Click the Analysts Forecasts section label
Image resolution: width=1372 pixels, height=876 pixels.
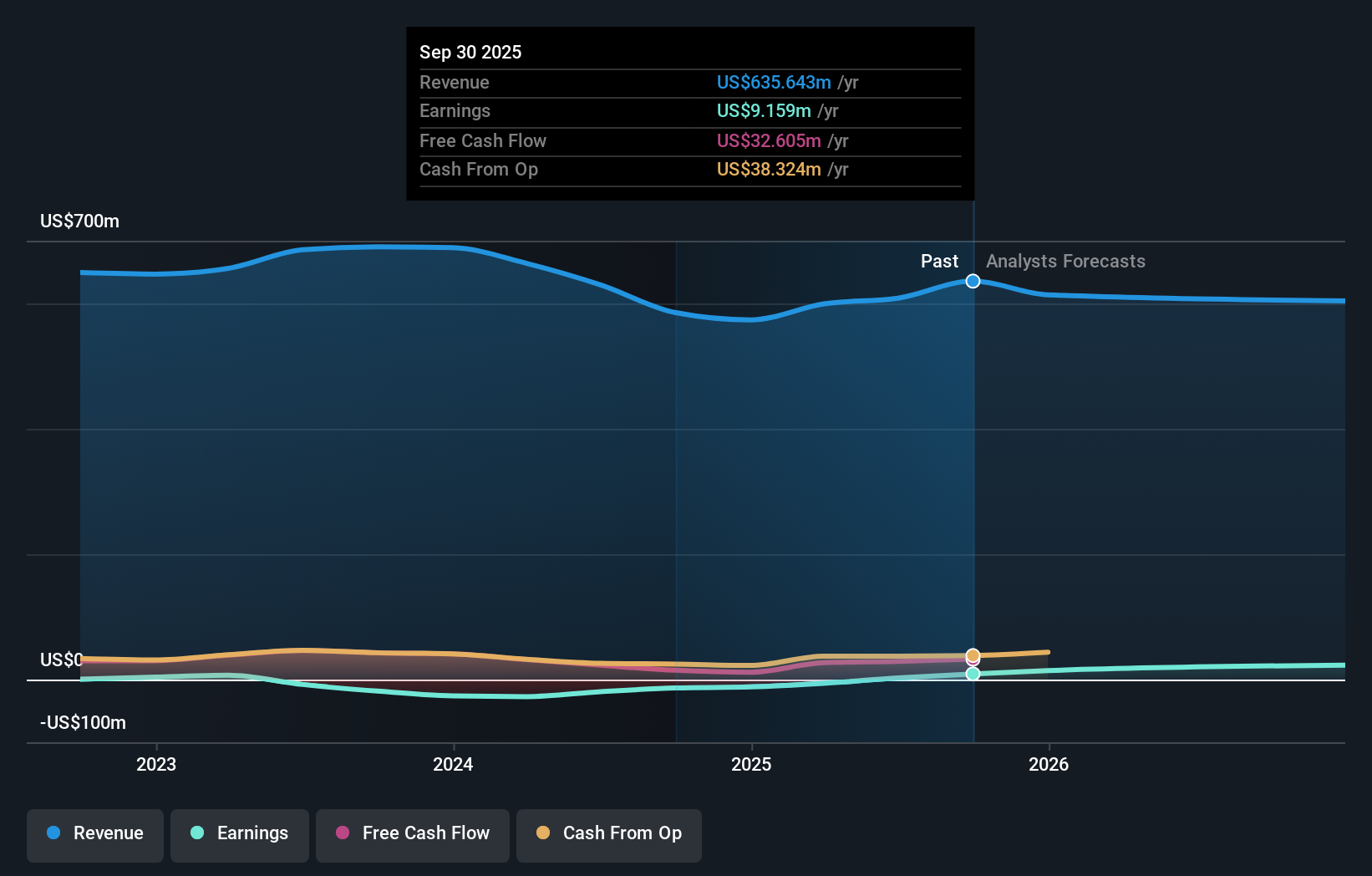tap(1065, 262)
